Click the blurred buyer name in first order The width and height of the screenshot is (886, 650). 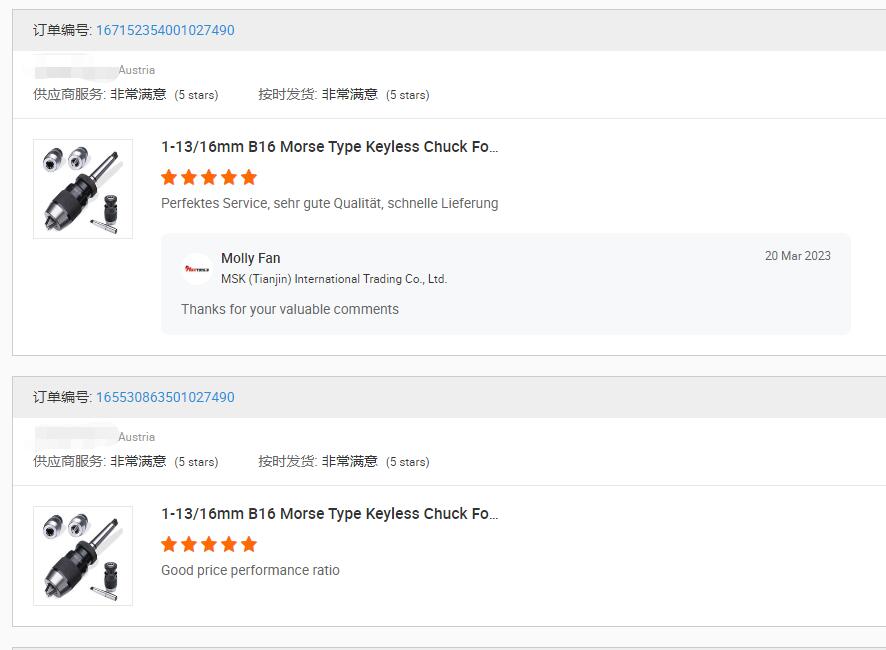click(75, 70)
